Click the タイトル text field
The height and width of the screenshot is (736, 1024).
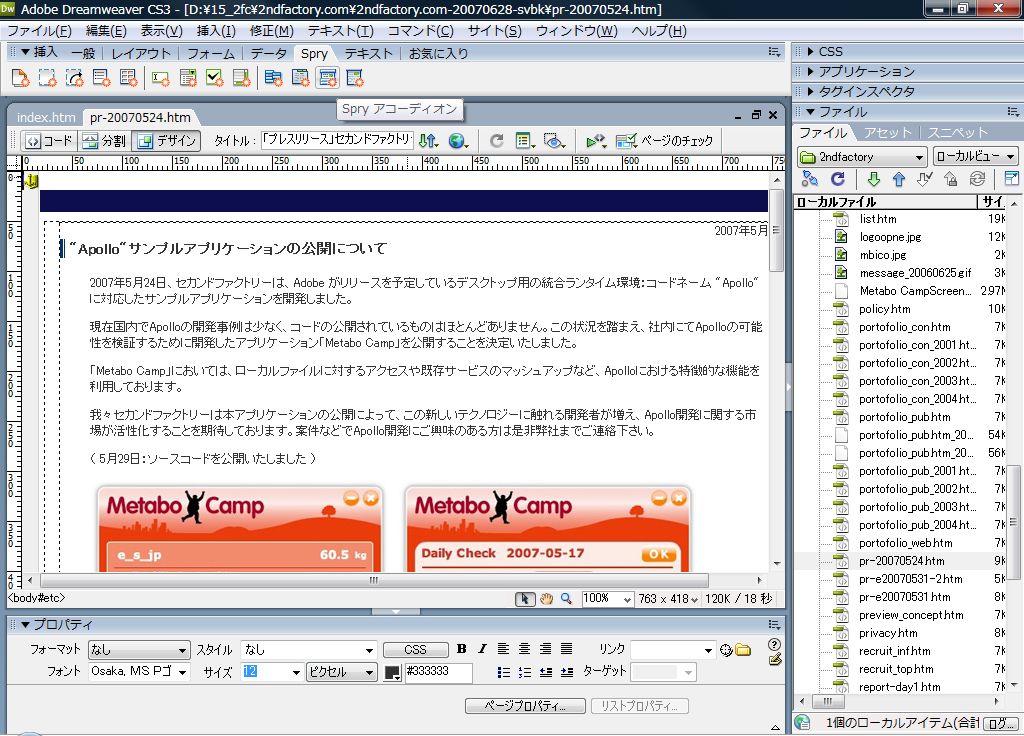[x=337, y=140]
